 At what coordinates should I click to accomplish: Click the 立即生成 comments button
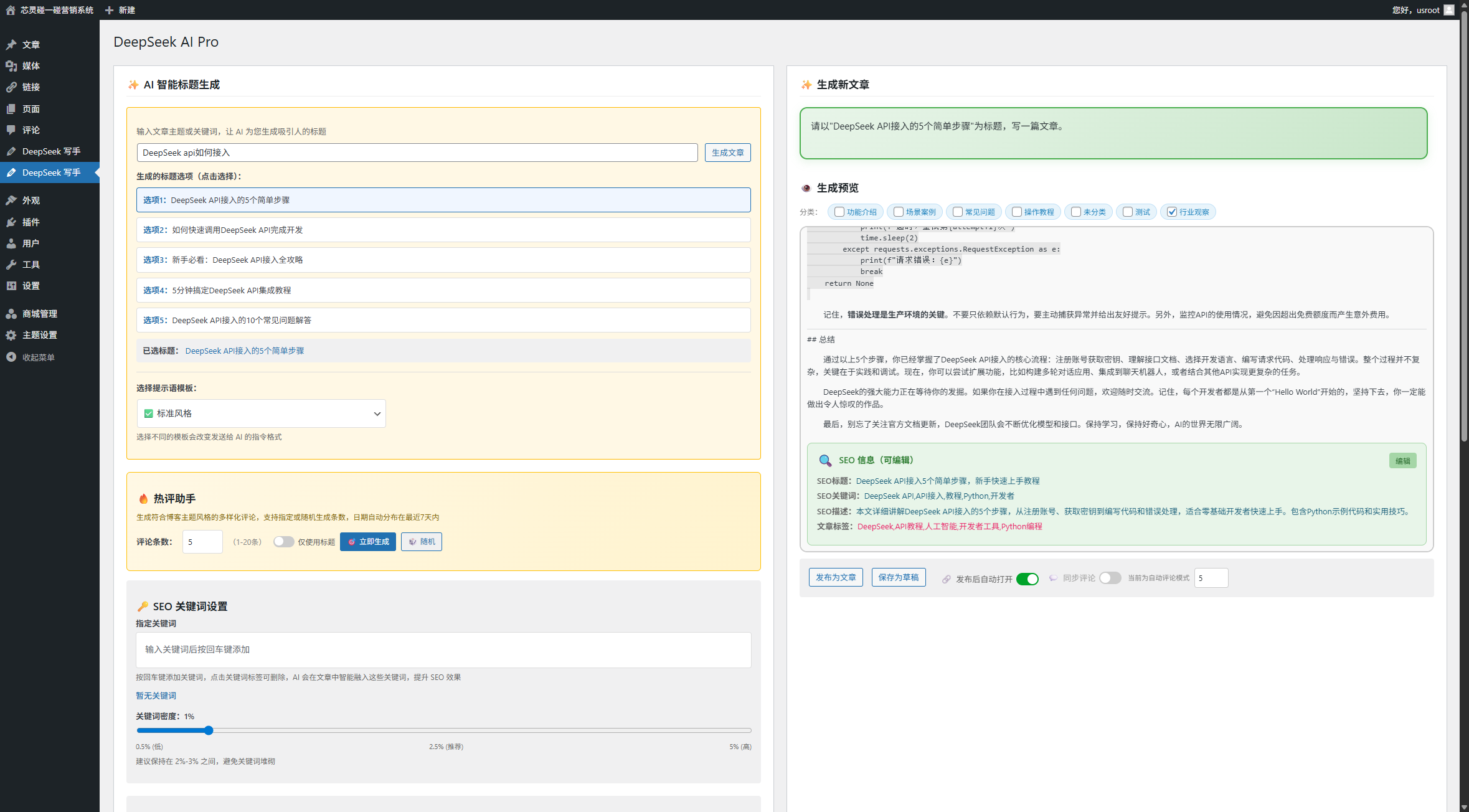coord(368,542)
